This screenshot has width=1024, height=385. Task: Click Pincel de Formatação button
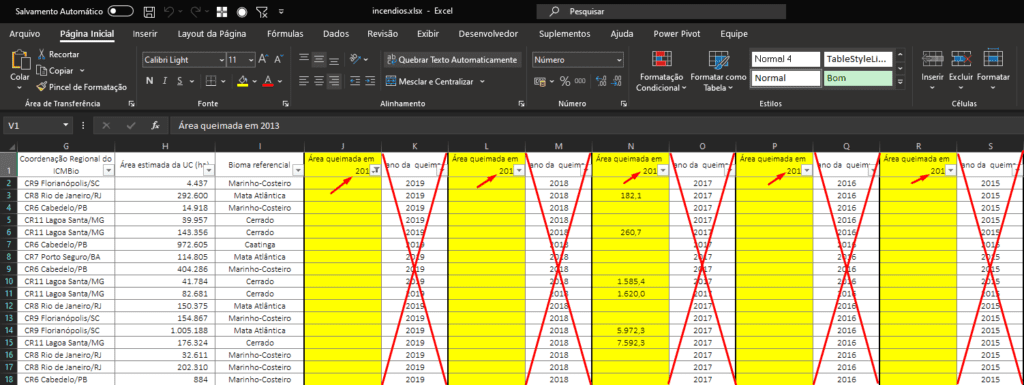click(82, 87)
